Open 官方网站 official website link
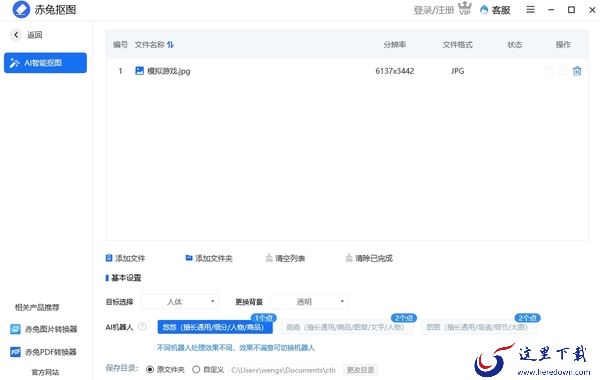This screenshot has height=380, width=600. point(45,372)
